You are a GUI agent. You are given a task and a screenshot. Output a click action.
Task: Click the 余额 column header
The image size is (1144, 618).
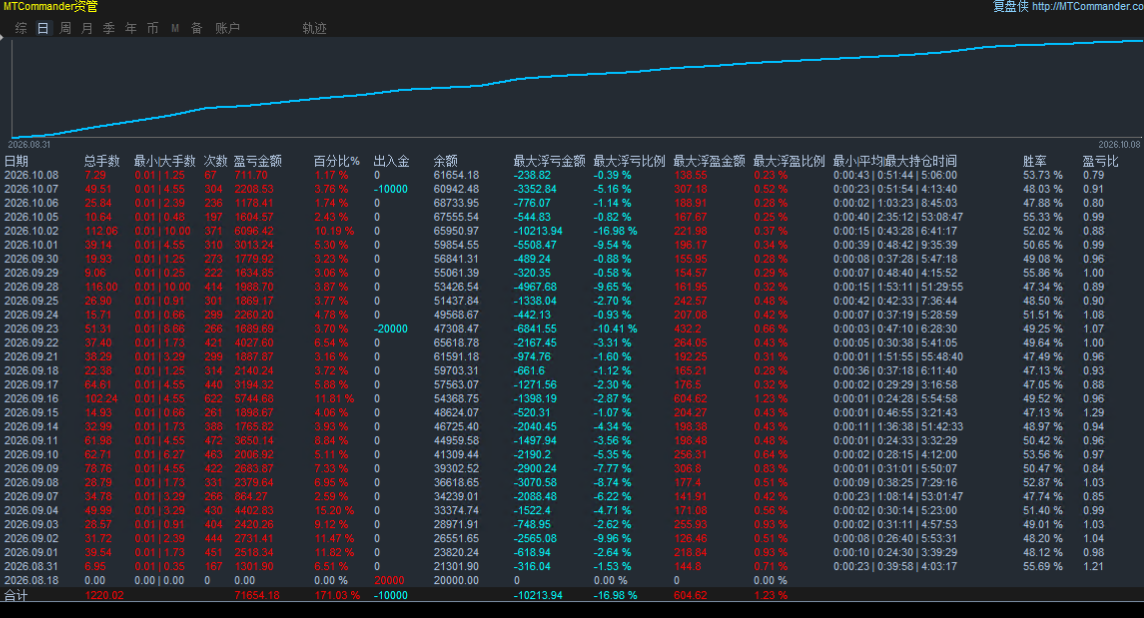click(x=445, y=161)
